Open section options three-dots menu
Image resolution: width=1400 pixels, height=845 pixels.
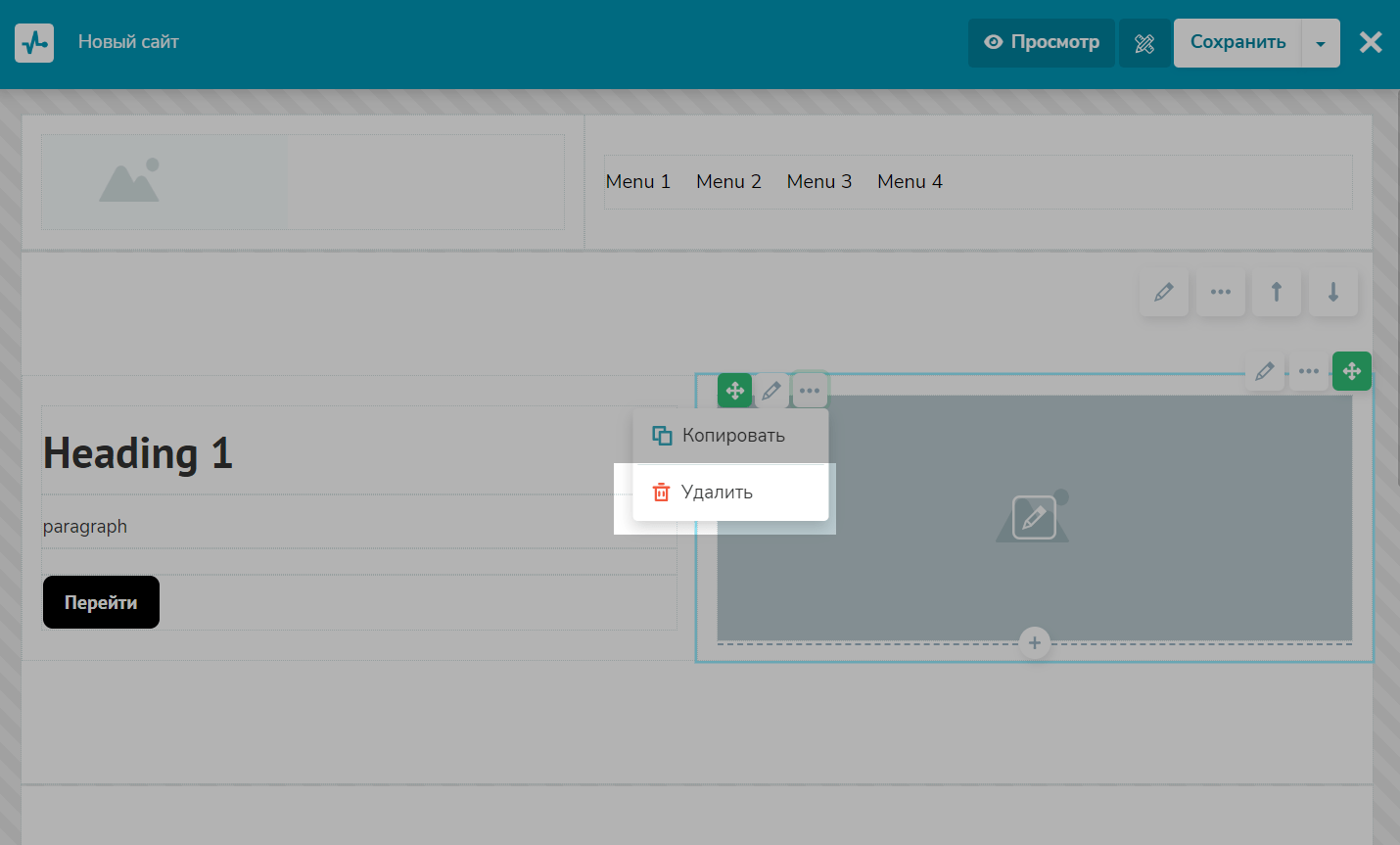1220,292
